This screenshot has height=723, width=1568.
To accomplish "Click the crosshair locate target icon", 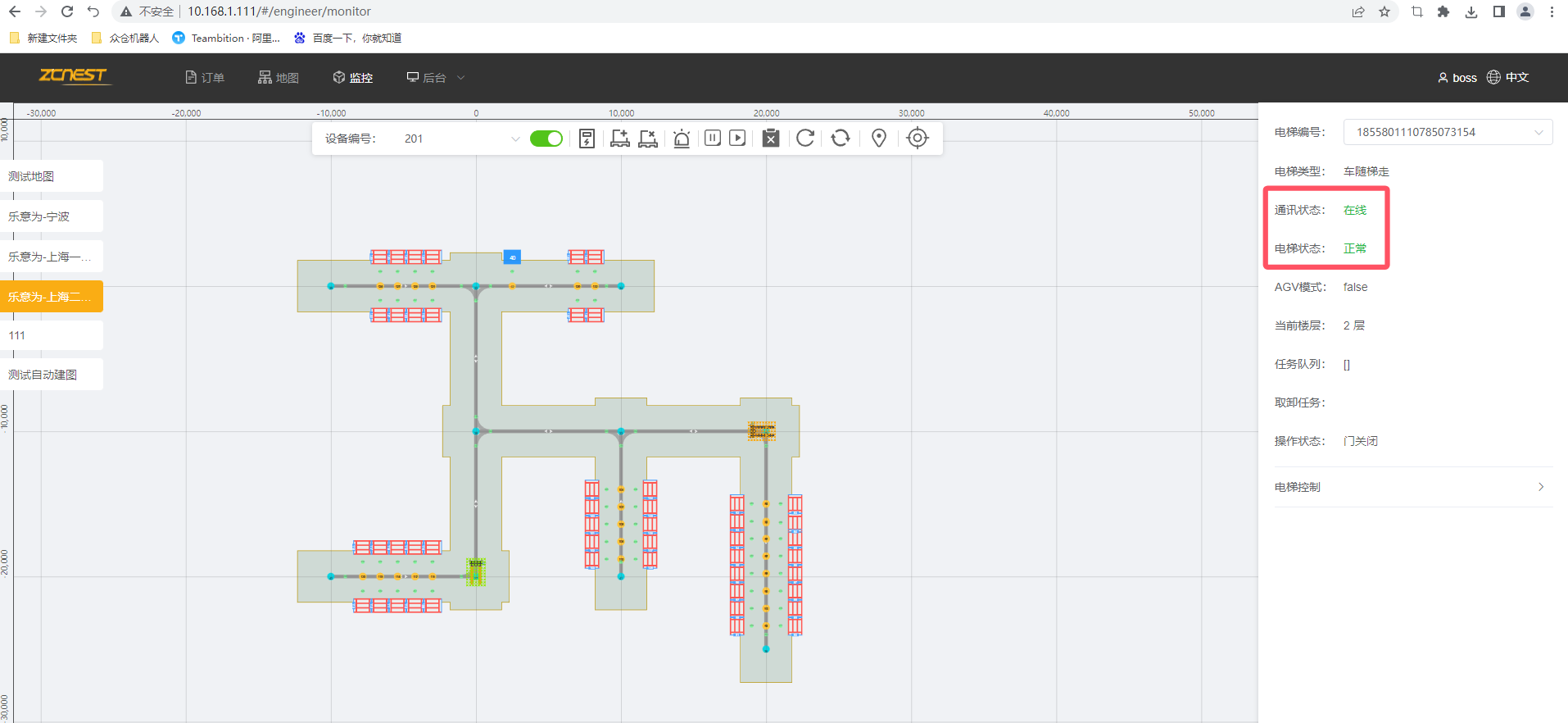I will (x=918, y=138).
